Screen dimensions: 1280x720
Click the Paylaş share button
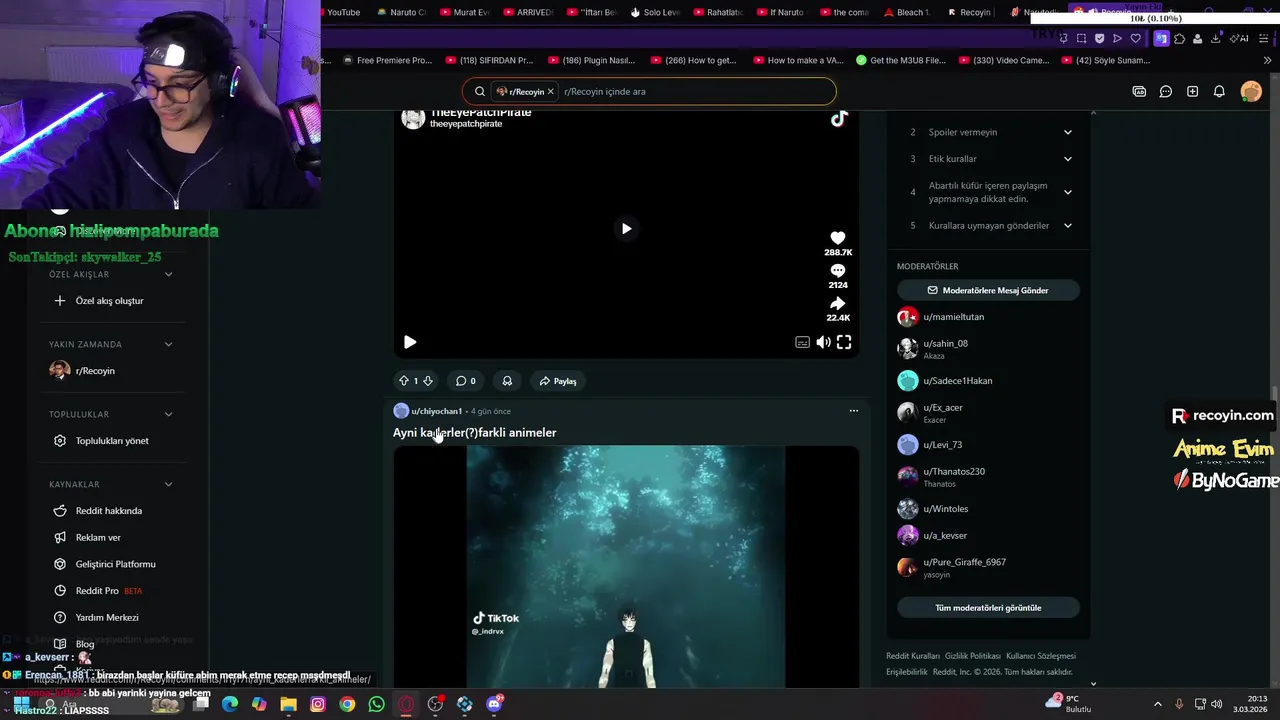point(558,381)
